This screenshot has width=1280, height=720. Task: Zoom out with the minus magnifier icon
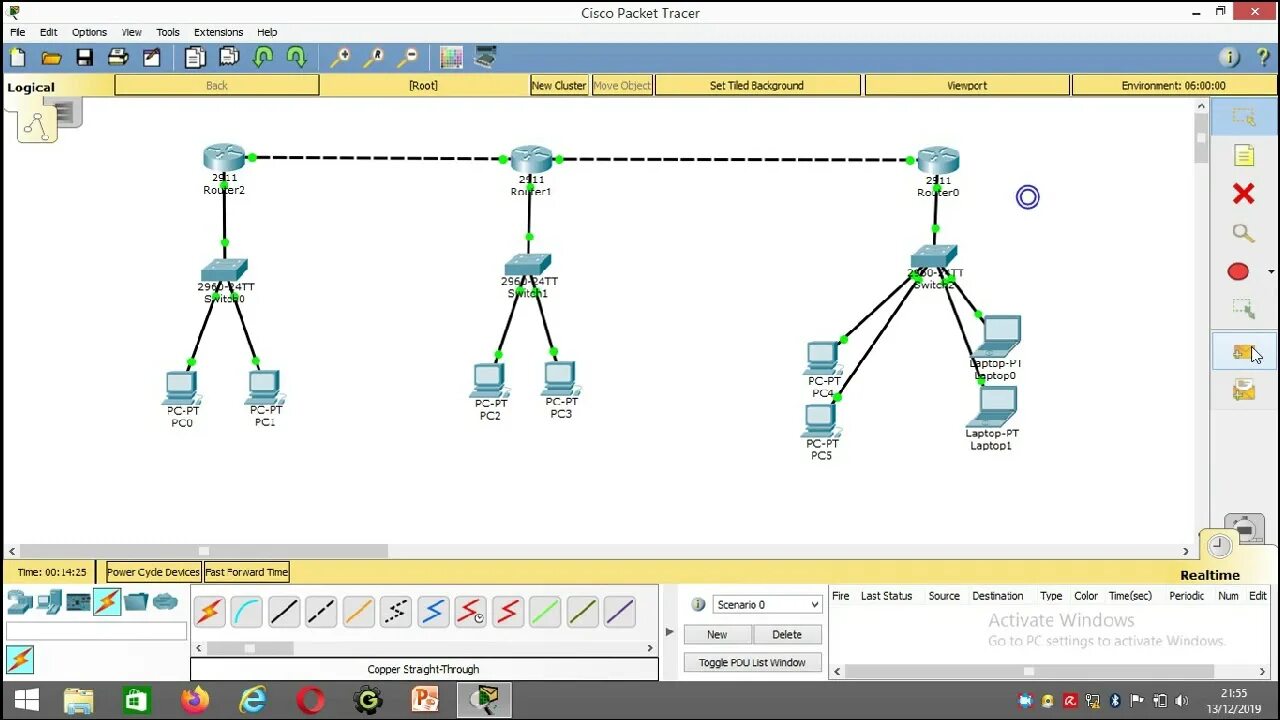click(x=408, y=57)
